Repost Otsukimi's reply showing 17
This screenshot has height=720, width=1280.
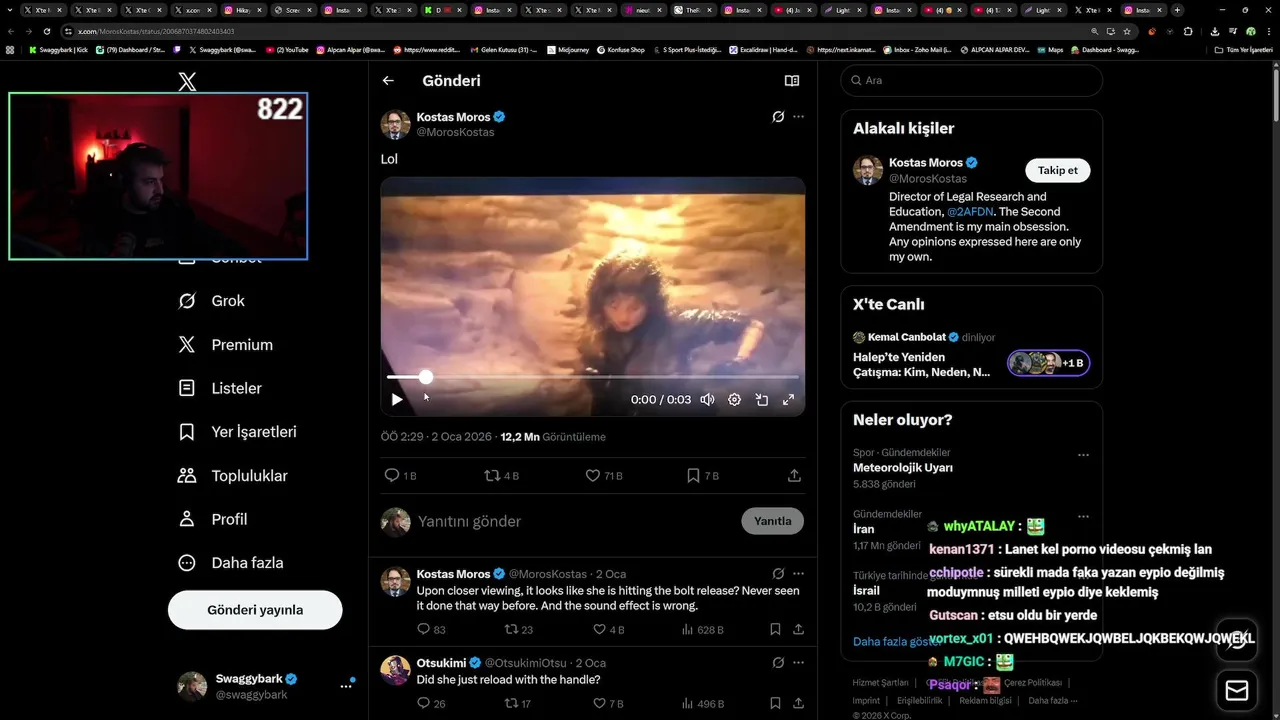pos(518,704)
